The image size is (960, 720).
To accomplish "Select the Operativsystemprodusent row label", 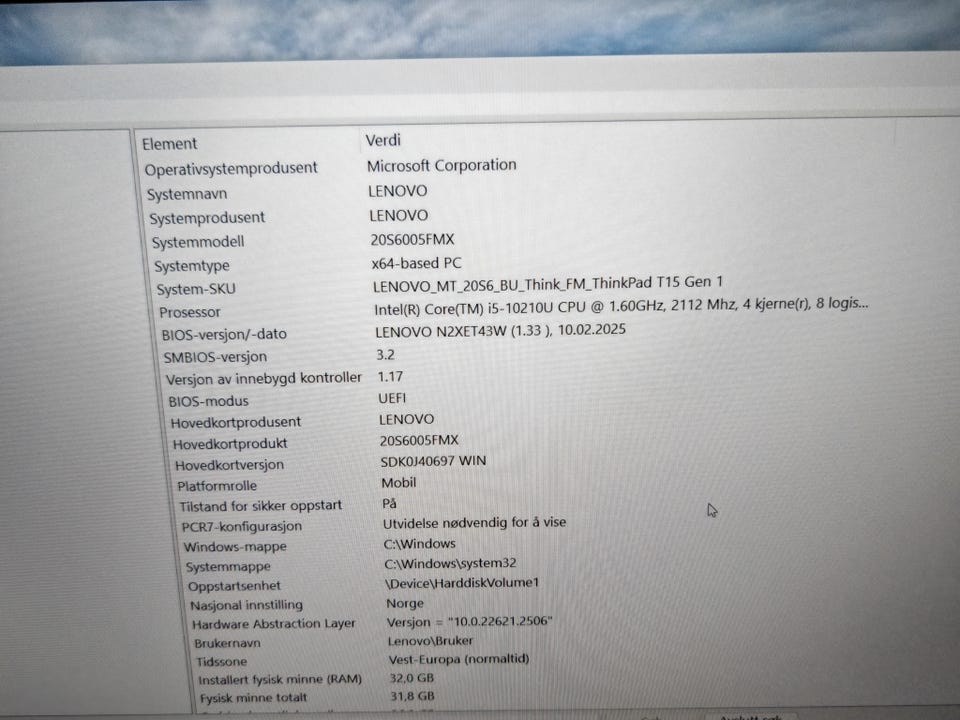I will (x=231, y=168).
